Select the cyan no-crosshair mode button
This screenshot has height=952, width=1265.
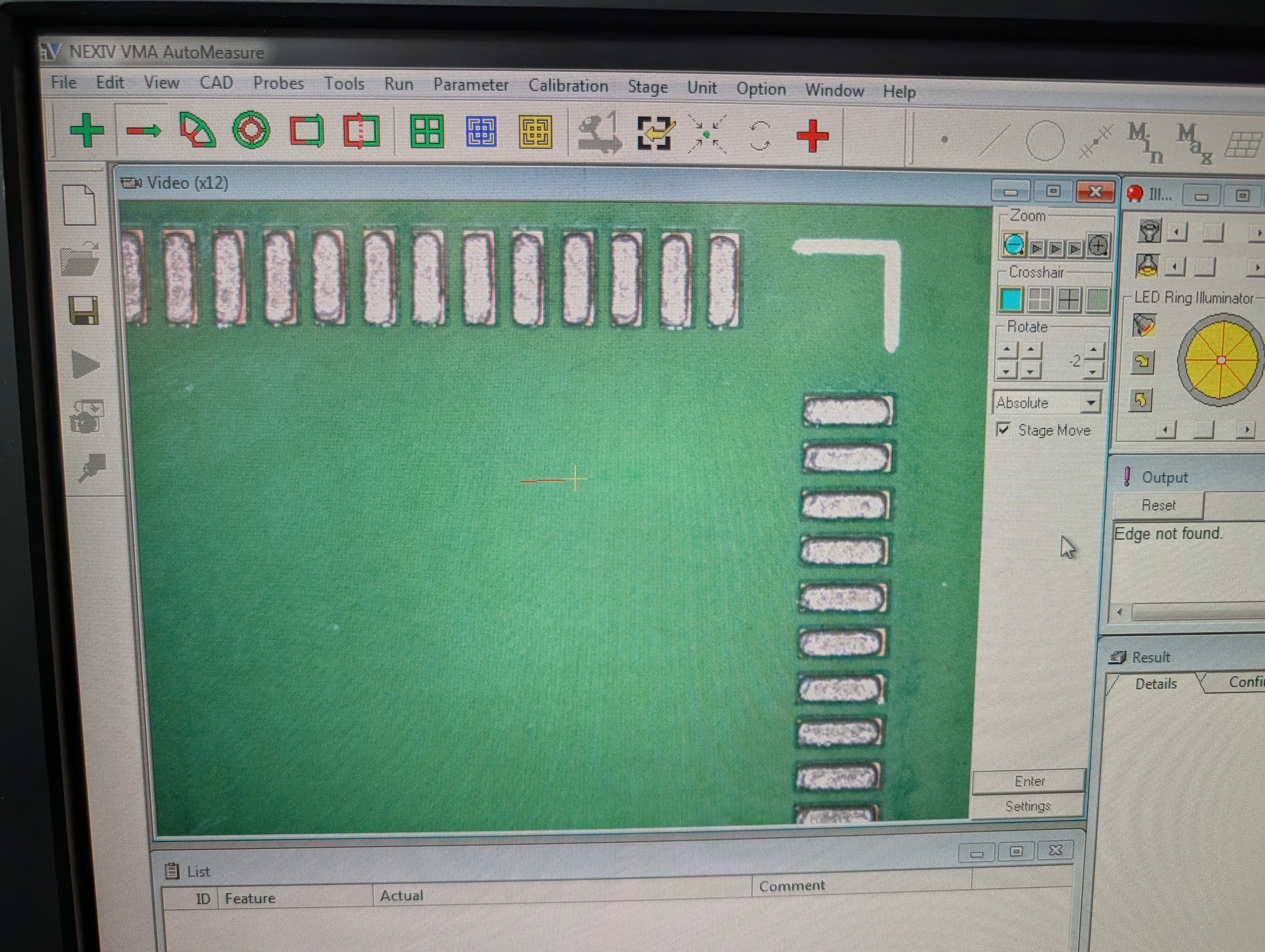point(1011,299)
